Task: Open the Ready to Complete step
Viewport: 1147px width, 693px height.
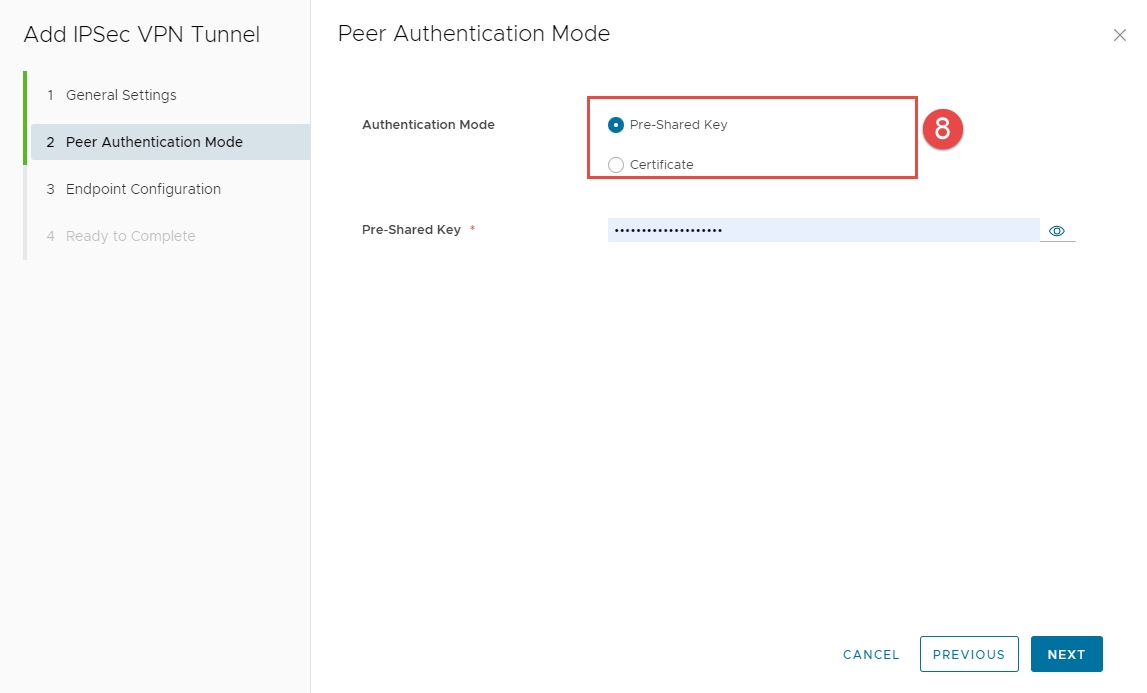Action: 130,236
